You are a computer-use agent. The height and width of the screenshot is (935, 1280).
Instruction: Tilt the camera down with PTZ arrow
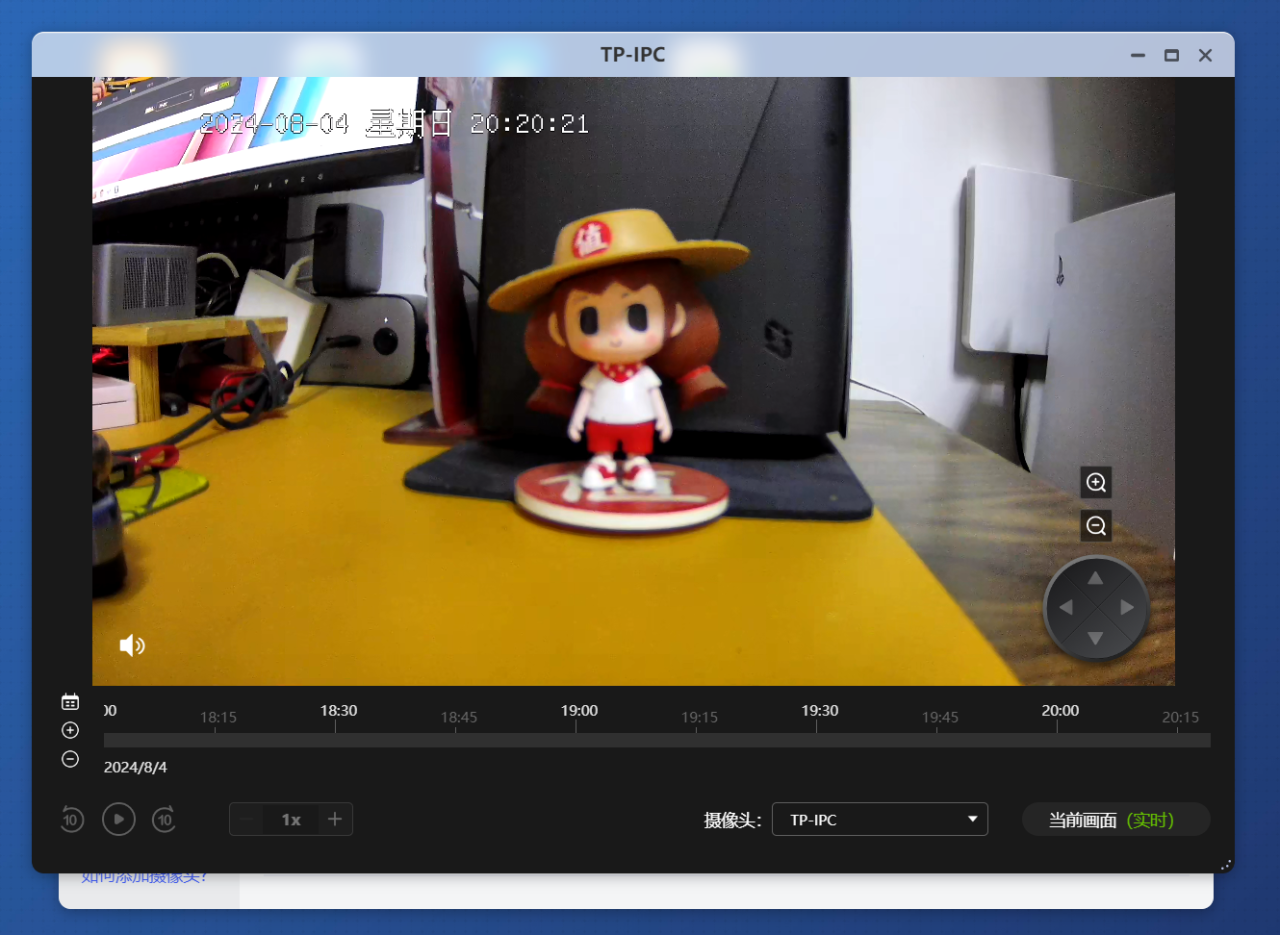pos(1096,638)
